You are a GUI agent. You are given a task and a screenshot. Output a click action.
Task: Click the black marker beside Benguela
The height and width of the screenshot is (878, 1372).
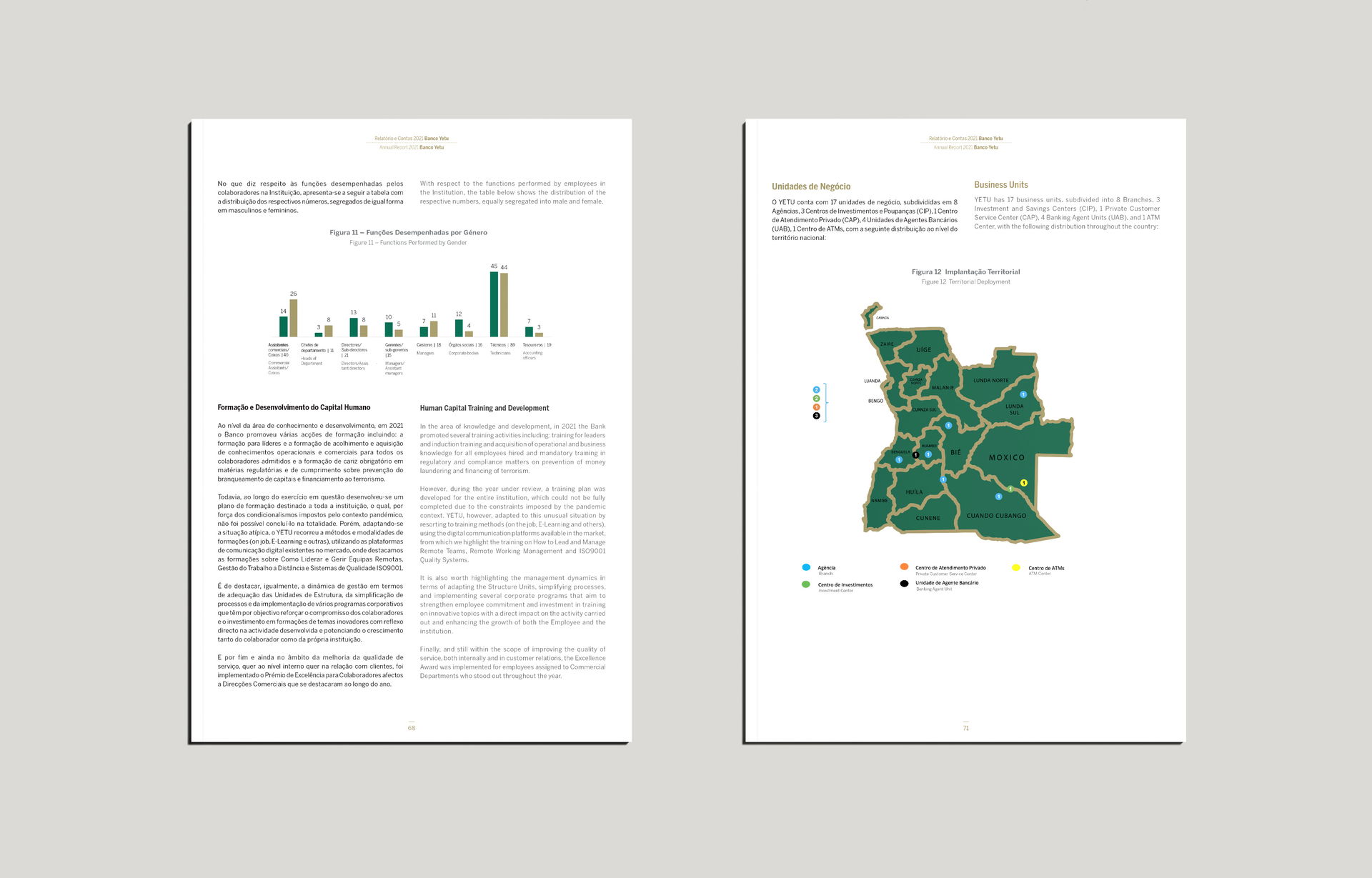pyautogui.click(x=915, y=455)
